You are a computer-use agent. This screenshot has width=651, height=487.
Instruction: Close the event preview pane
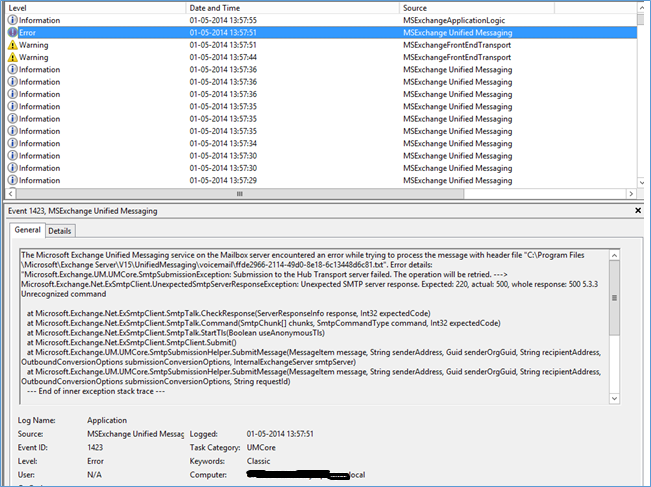coord(638,210)
